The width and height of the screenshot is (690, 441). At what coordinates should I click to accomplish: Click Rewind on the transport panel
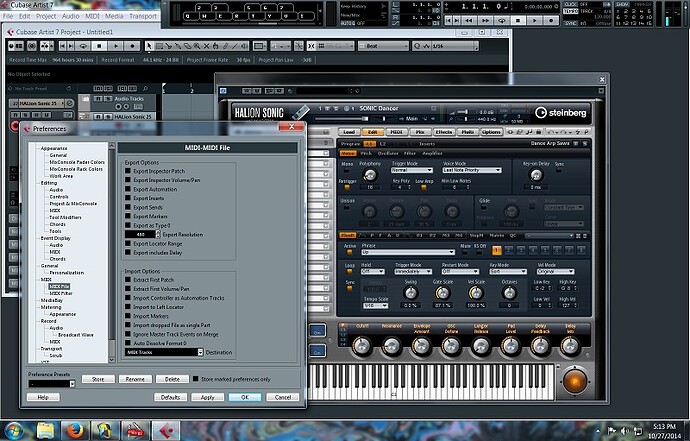coord(469,21)
